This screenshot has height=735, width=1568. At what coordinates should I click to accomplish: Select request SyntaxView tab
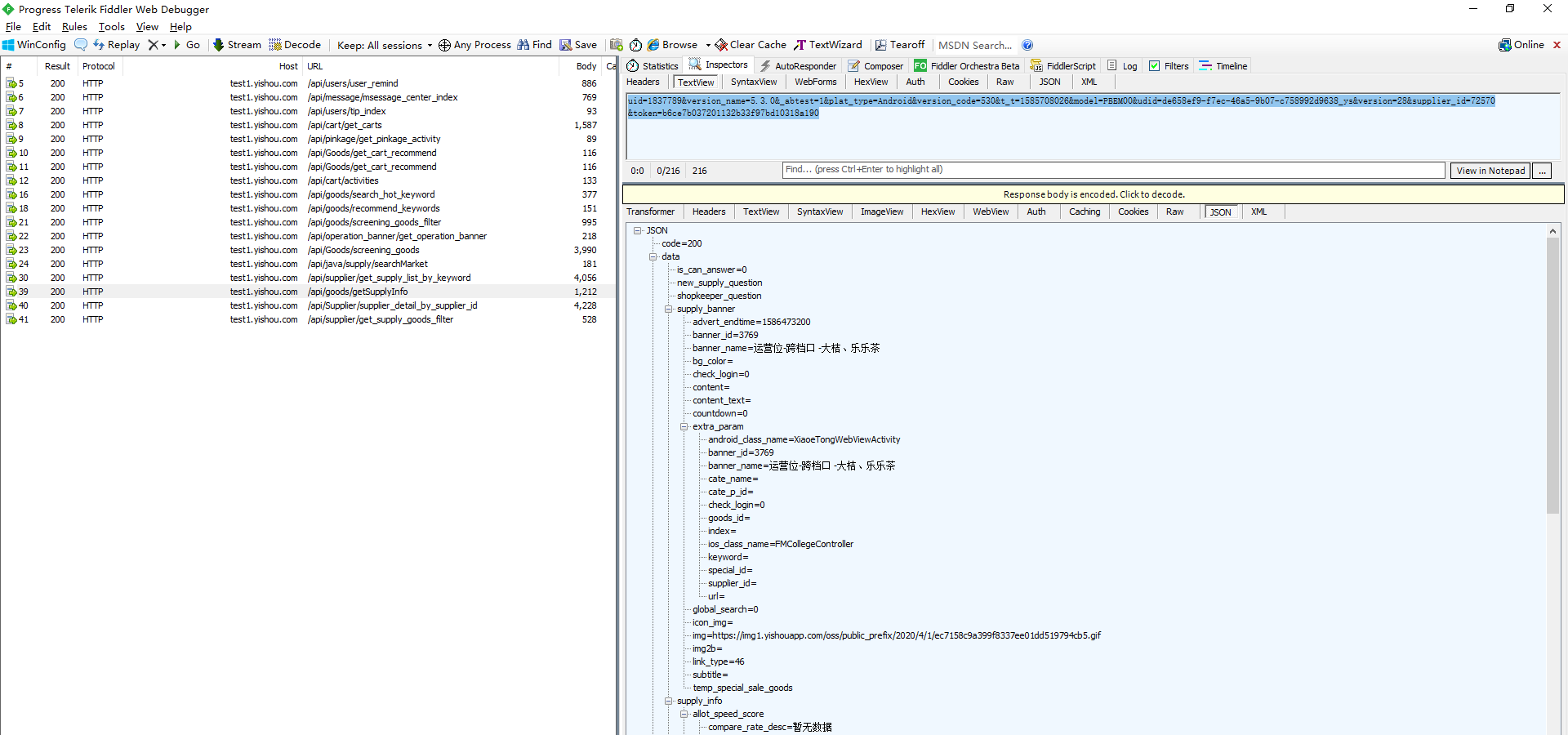(754, 82)
